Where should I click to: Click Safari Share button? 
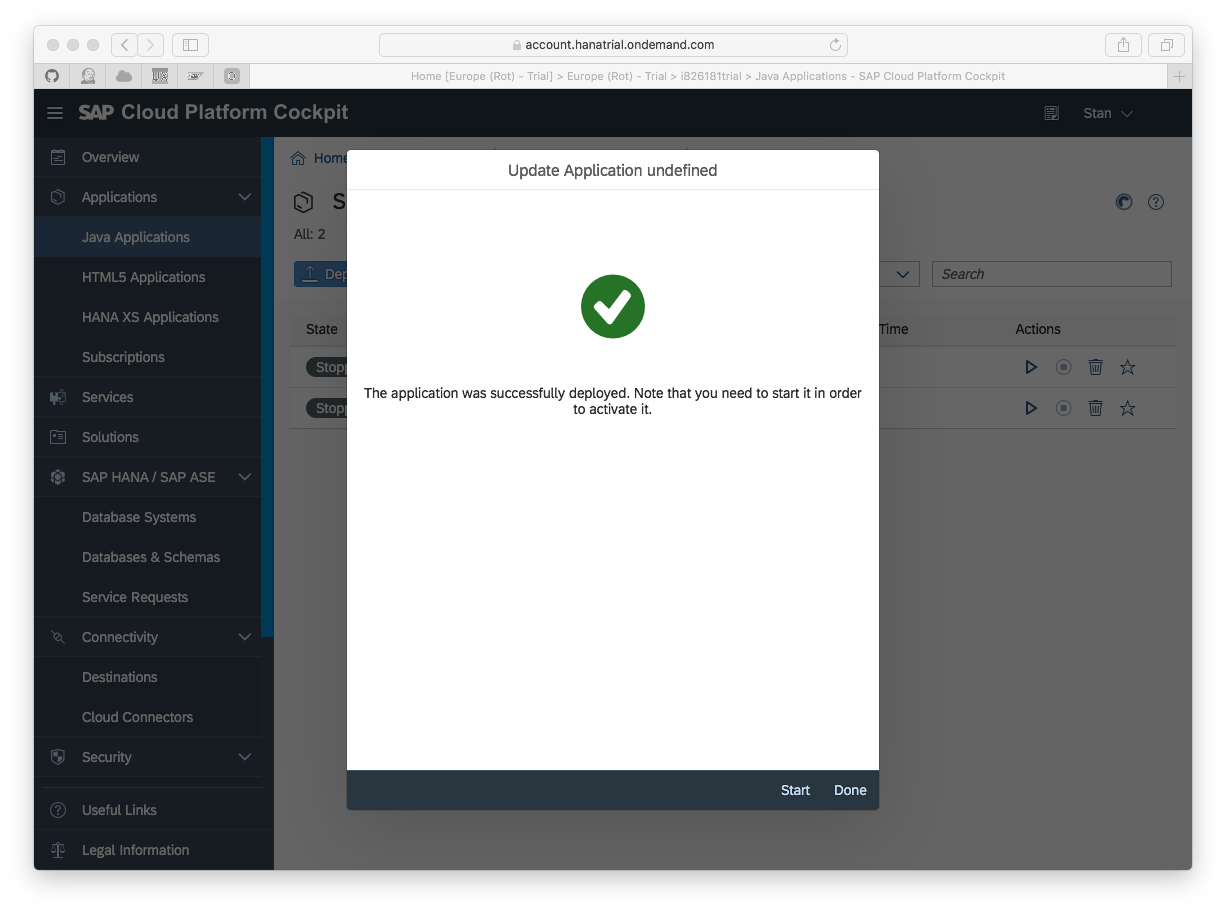click(1123, 45)
